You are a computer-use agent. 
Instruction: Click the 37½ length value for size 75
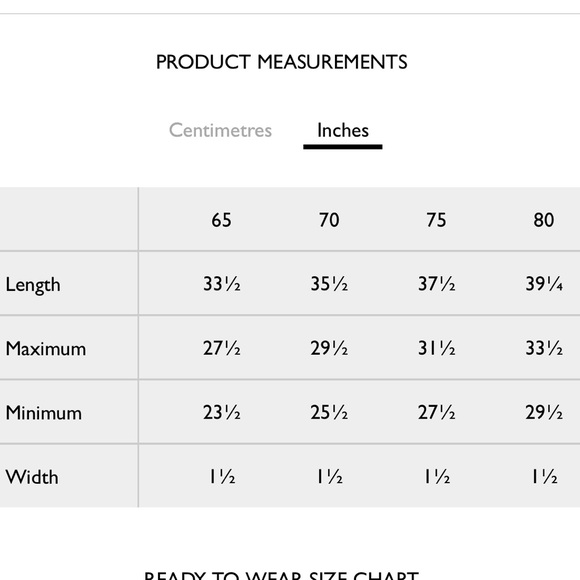[x=436, y=284]
